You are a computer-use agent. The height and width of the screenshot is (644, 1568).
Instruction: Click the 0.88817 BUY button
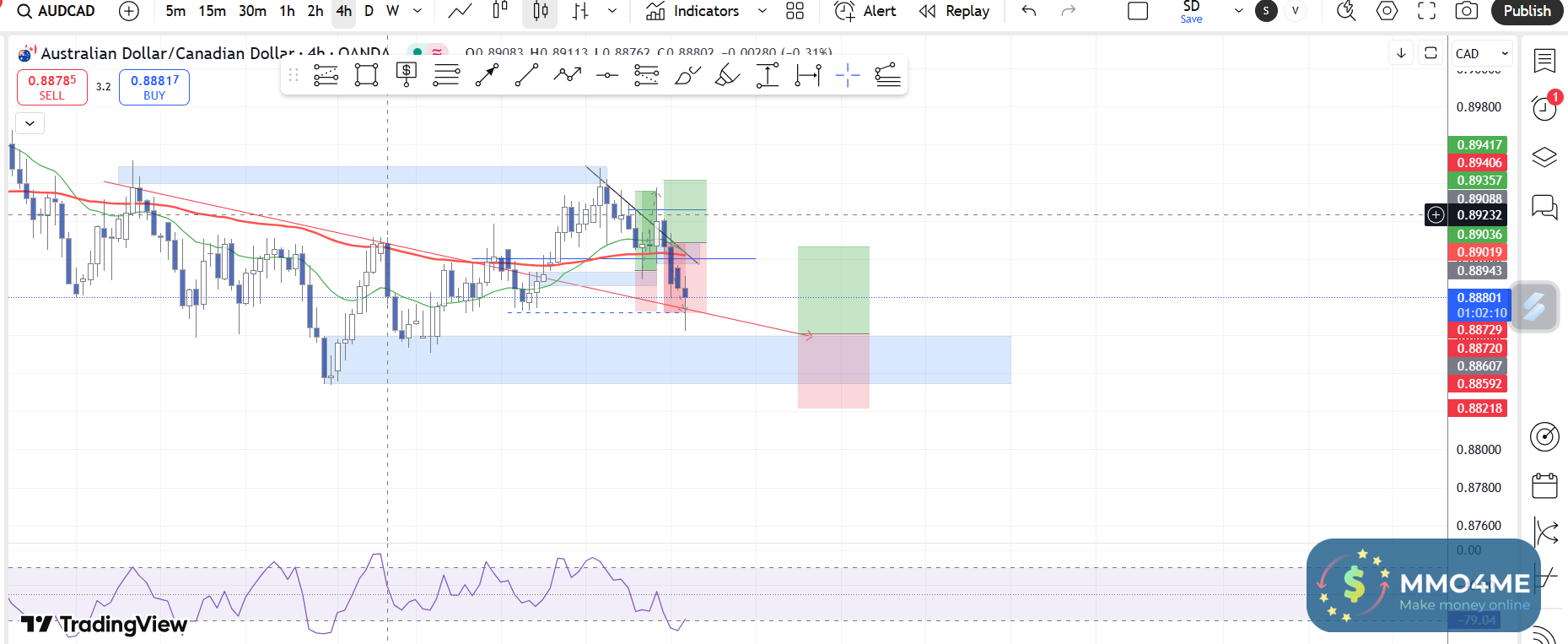pyautogui.click(x=154, y=87)
